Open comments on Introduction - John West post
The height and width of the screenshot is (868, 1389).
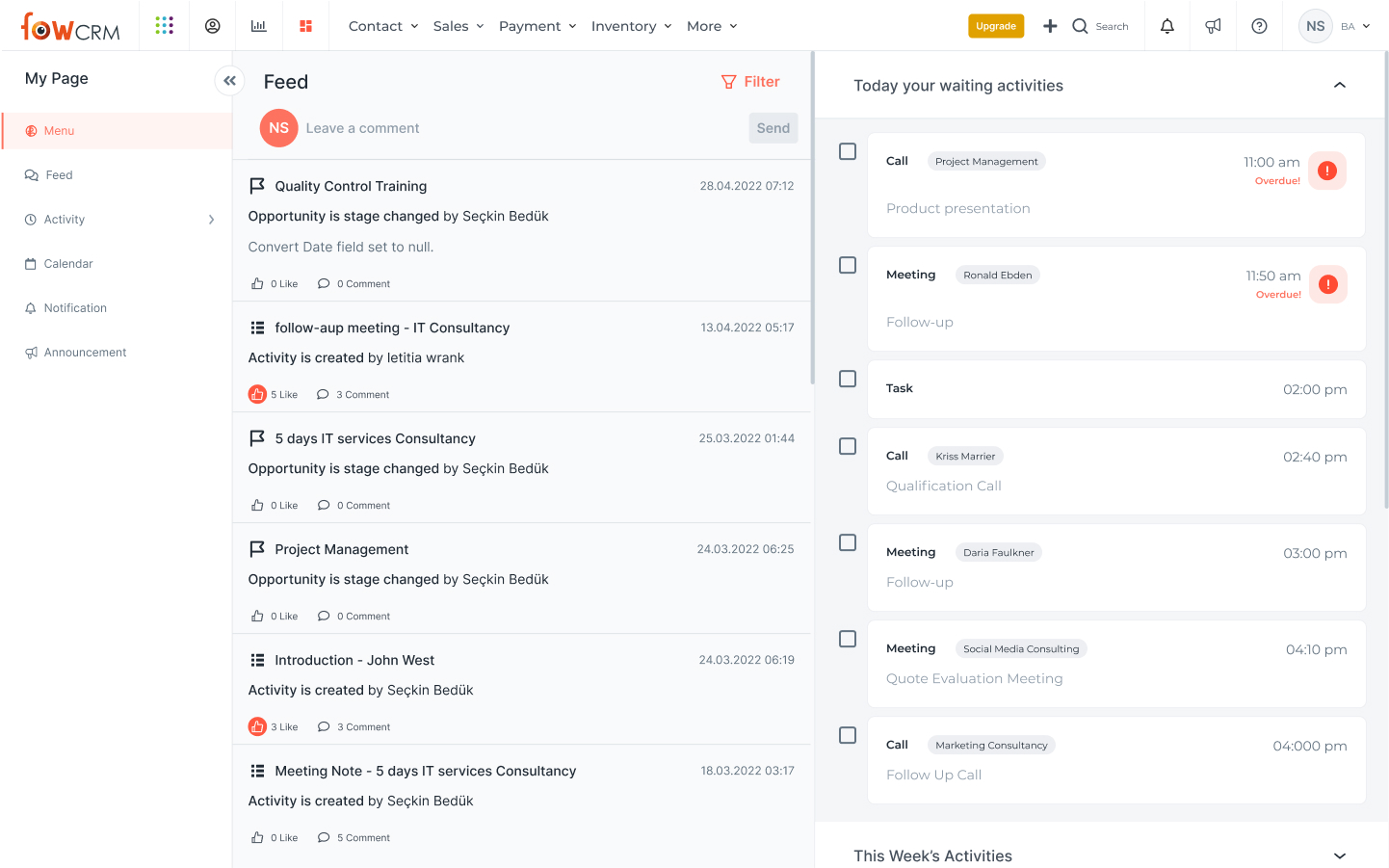(x=354, y=727)
